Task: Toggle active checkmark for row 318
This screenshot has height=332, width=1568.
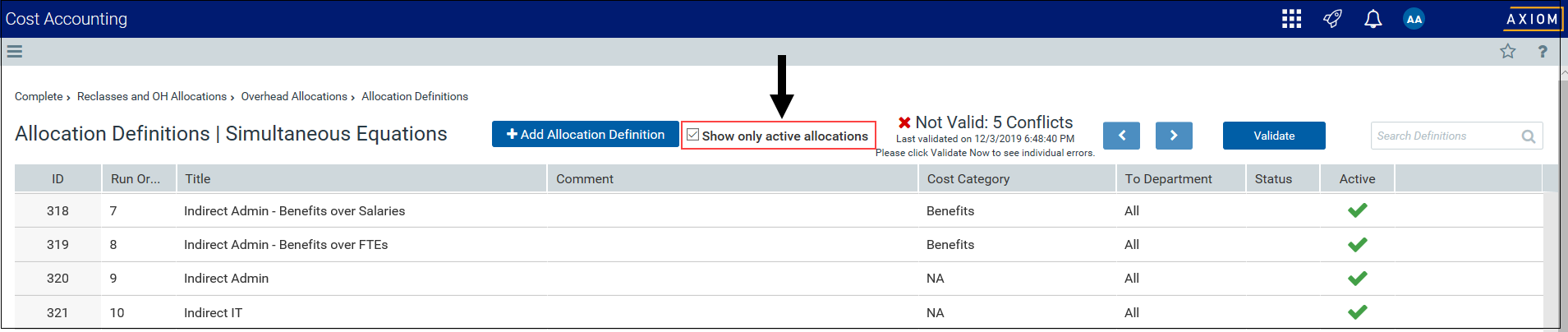Action: pyautogui.click(x=1358, y=210)
